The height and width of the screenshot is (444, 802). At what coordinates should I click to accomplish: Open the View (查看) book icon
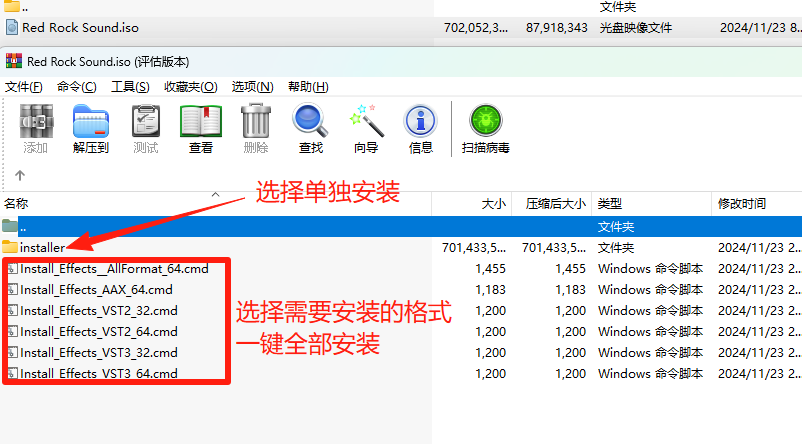pos(200,121)
